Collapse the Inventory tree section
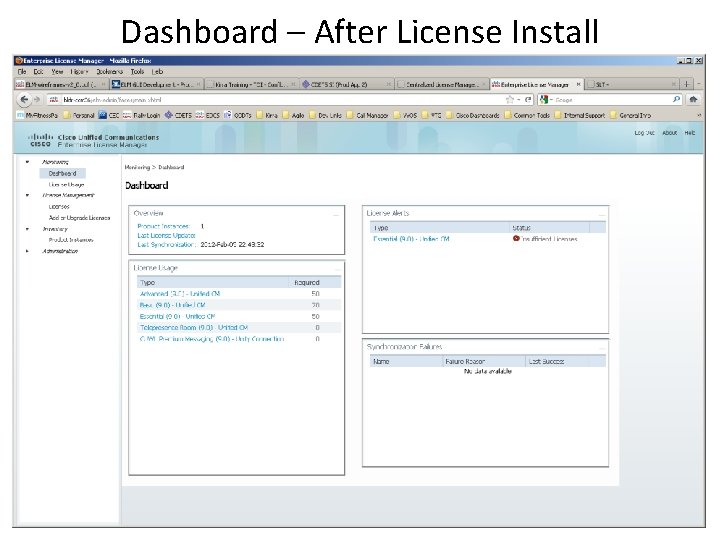This screenshot has height=540, width=720. tap(28, 229)
